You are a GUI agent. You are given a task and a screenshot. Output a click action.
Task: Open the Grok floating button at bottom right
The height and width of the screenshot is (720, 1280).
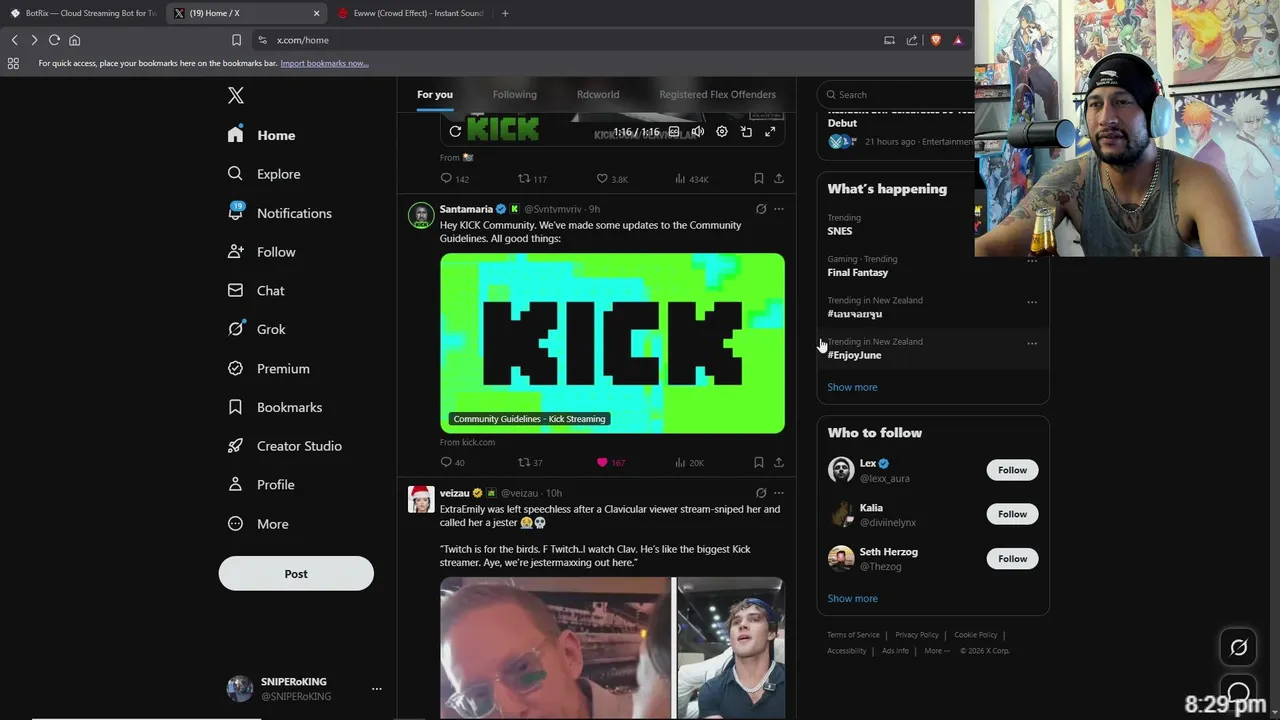click(1238, 648)
